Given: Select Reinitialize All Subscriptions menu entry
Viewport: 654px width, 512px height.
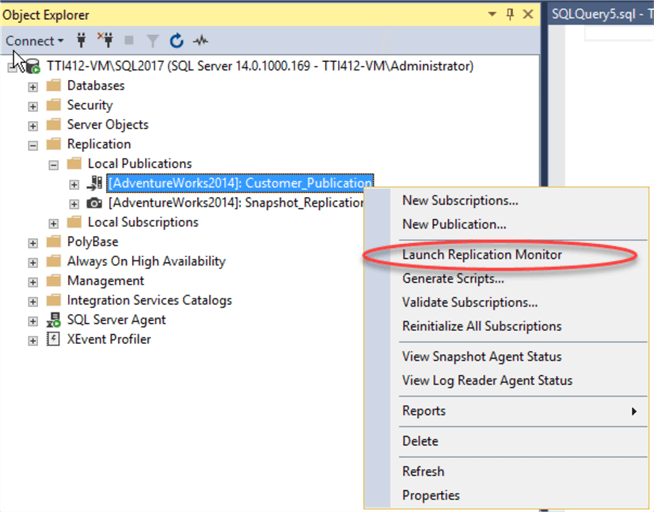Looking at the screenshot, I should [506, 326].
